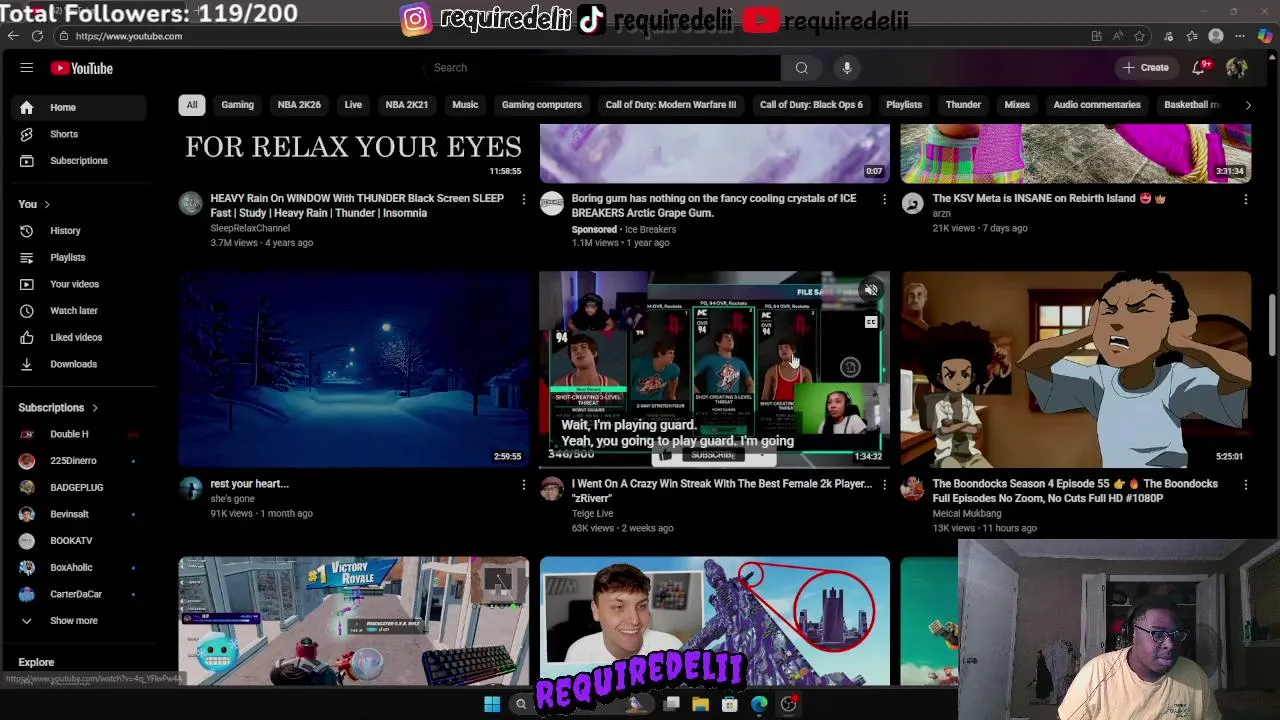Open the Meical Mukbang channel link
This screenshot has width=1280, height=720.
click(966, 514)
